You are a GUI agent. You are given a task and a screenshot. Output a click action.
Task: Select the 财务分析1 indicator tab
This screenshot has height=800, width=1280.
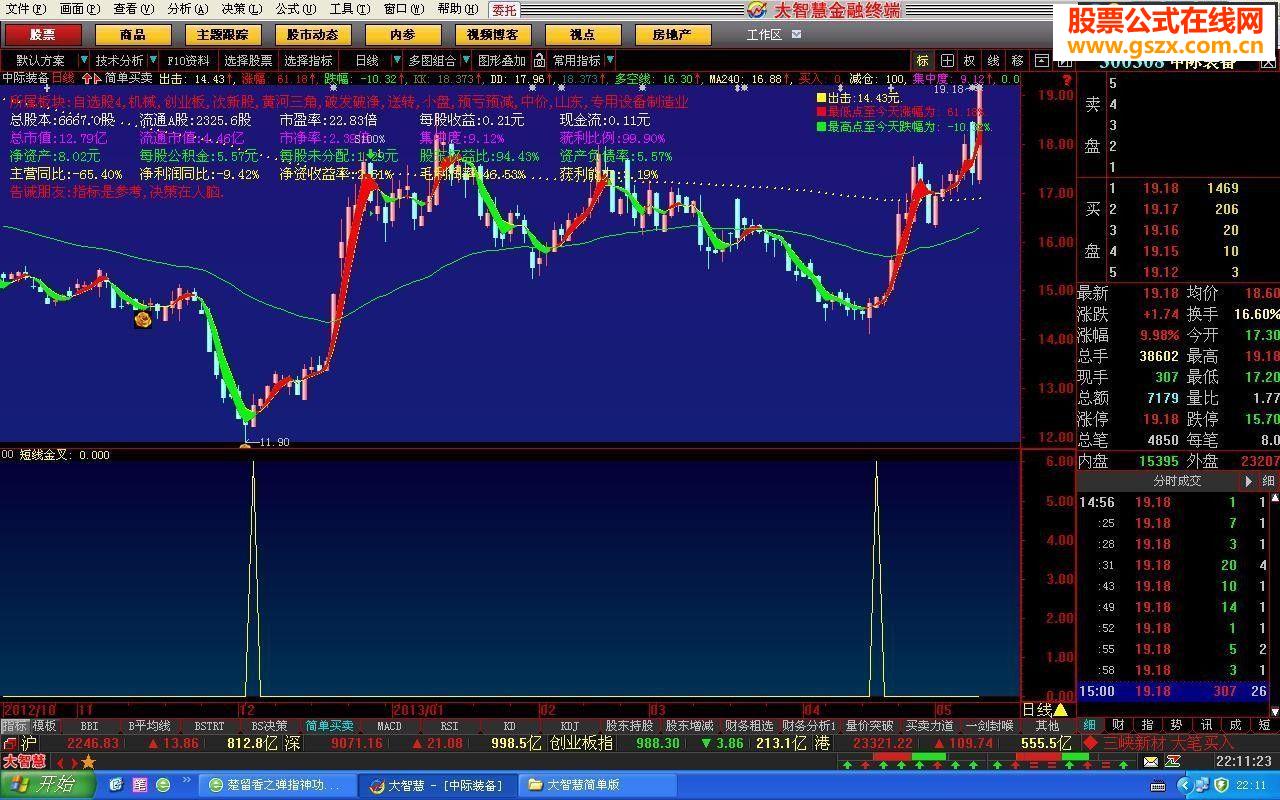coord(809,725)
